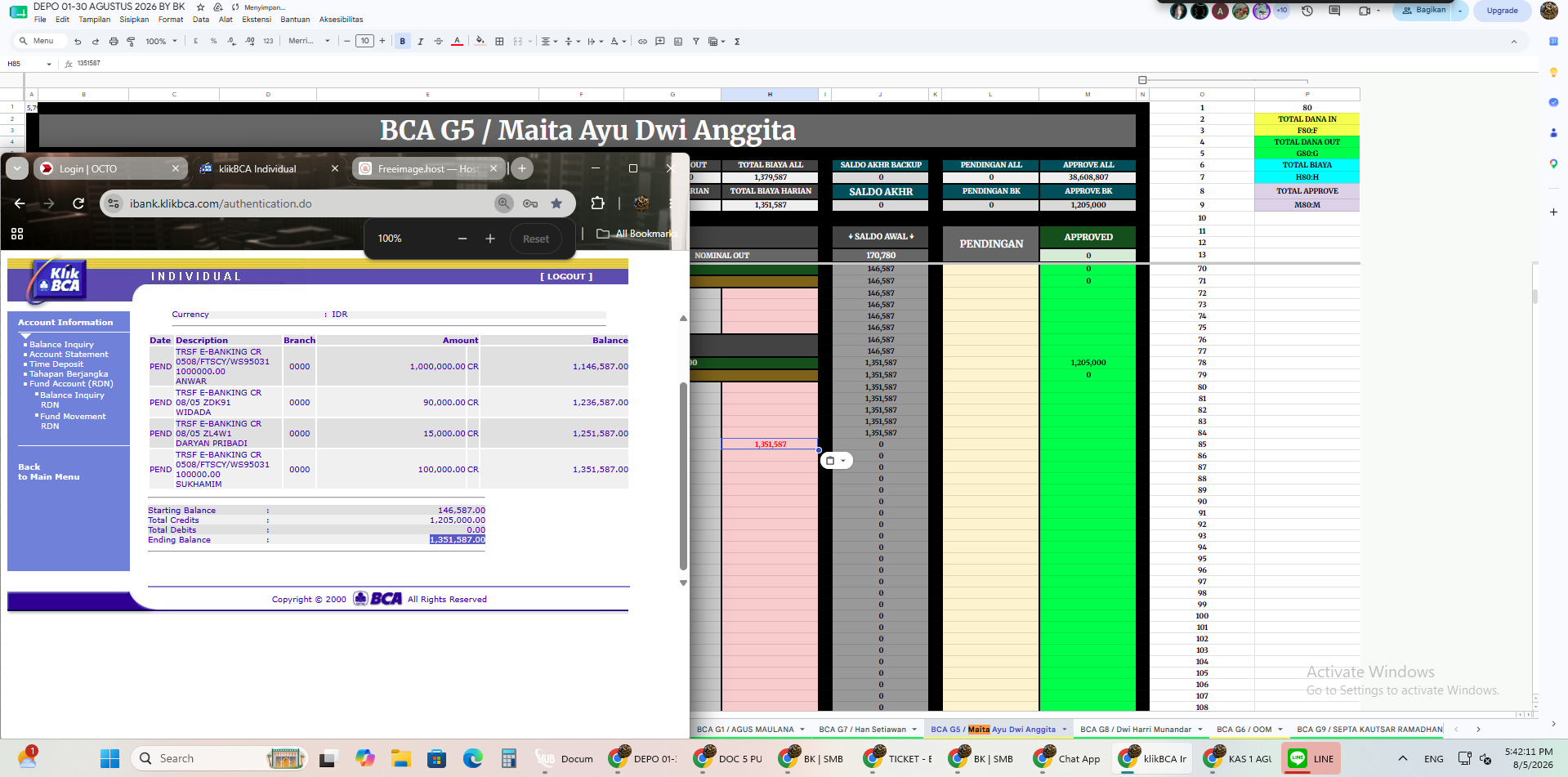This screenshot has width=1568, height=777.
Task: Expand the browser tab search dropdown
Action: (17, 168)
